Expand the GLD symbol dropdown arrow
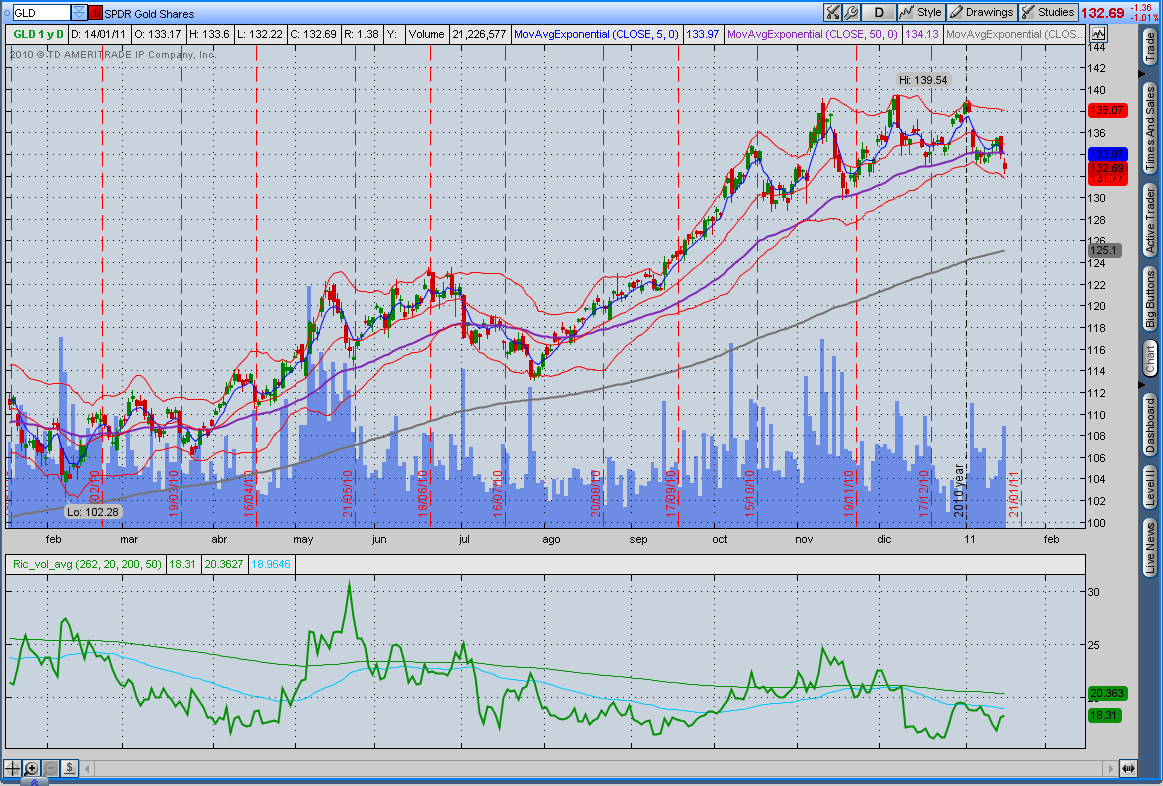The image size is (1163, 786). [x=79, y=13]
